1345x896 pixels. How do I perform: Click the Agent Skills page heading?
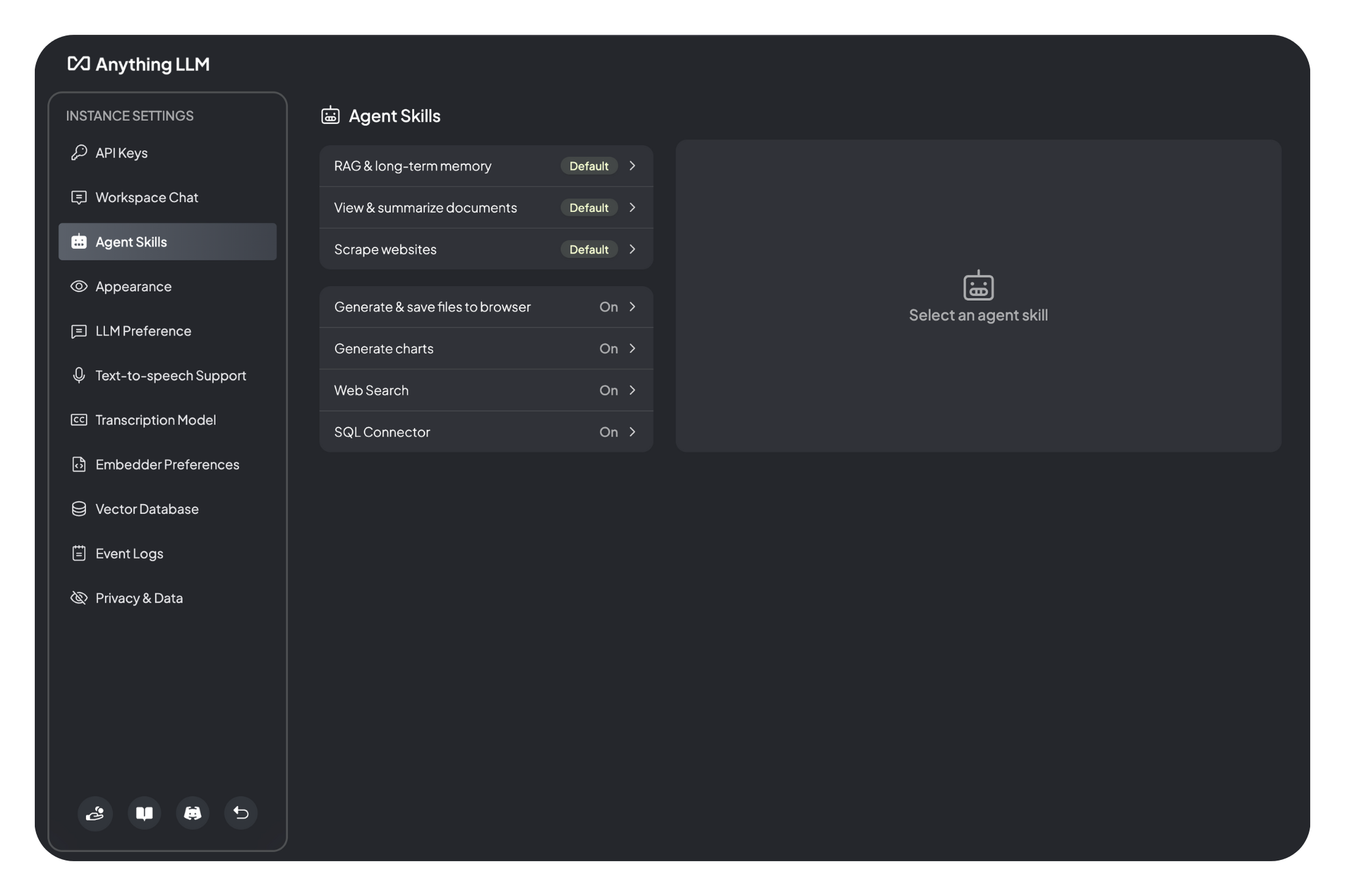[x=394, y=116]
